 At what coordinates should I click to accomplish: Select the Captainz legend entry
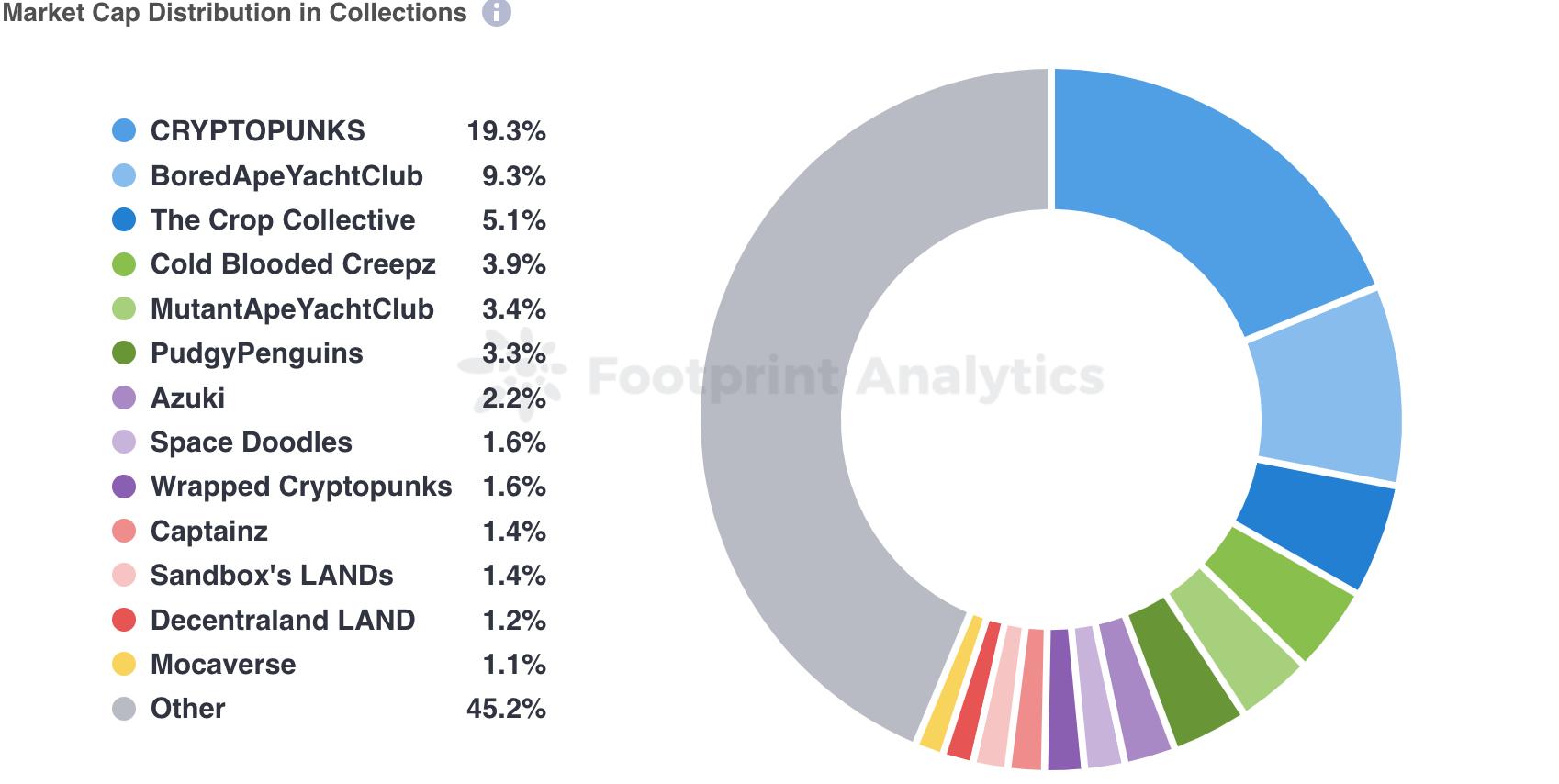tap(208, 532)
